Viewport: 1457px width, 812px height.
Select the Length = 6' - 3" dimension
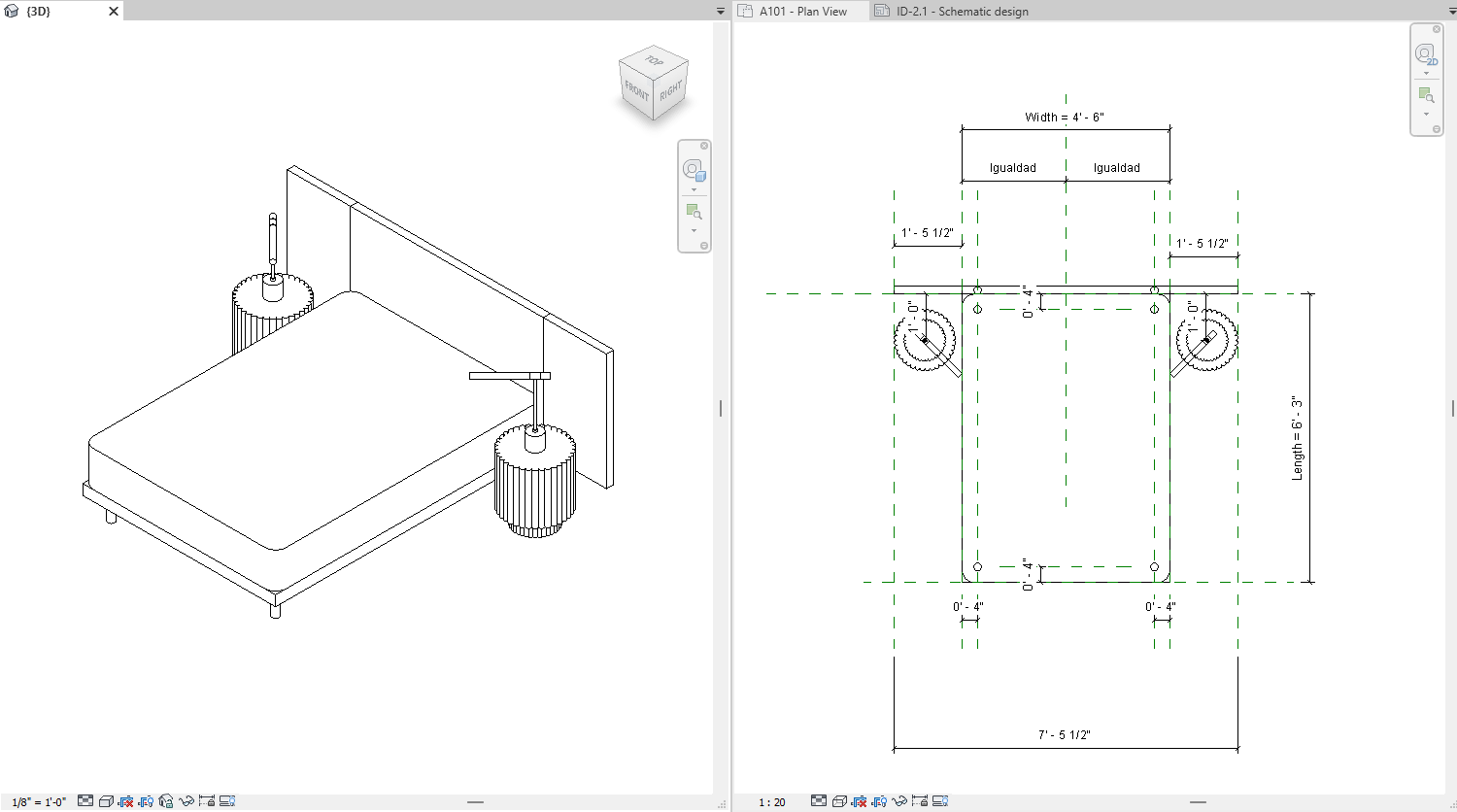pyautogui.click(x=1297, y=438)
